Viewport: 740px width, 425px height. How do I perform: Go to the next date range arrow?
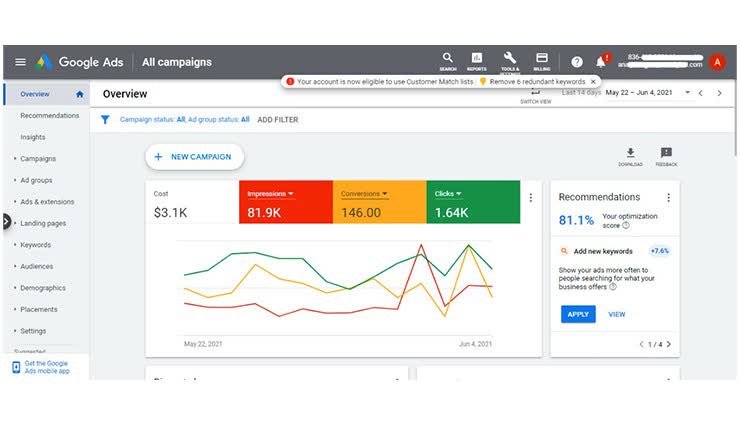coord(719,93)
